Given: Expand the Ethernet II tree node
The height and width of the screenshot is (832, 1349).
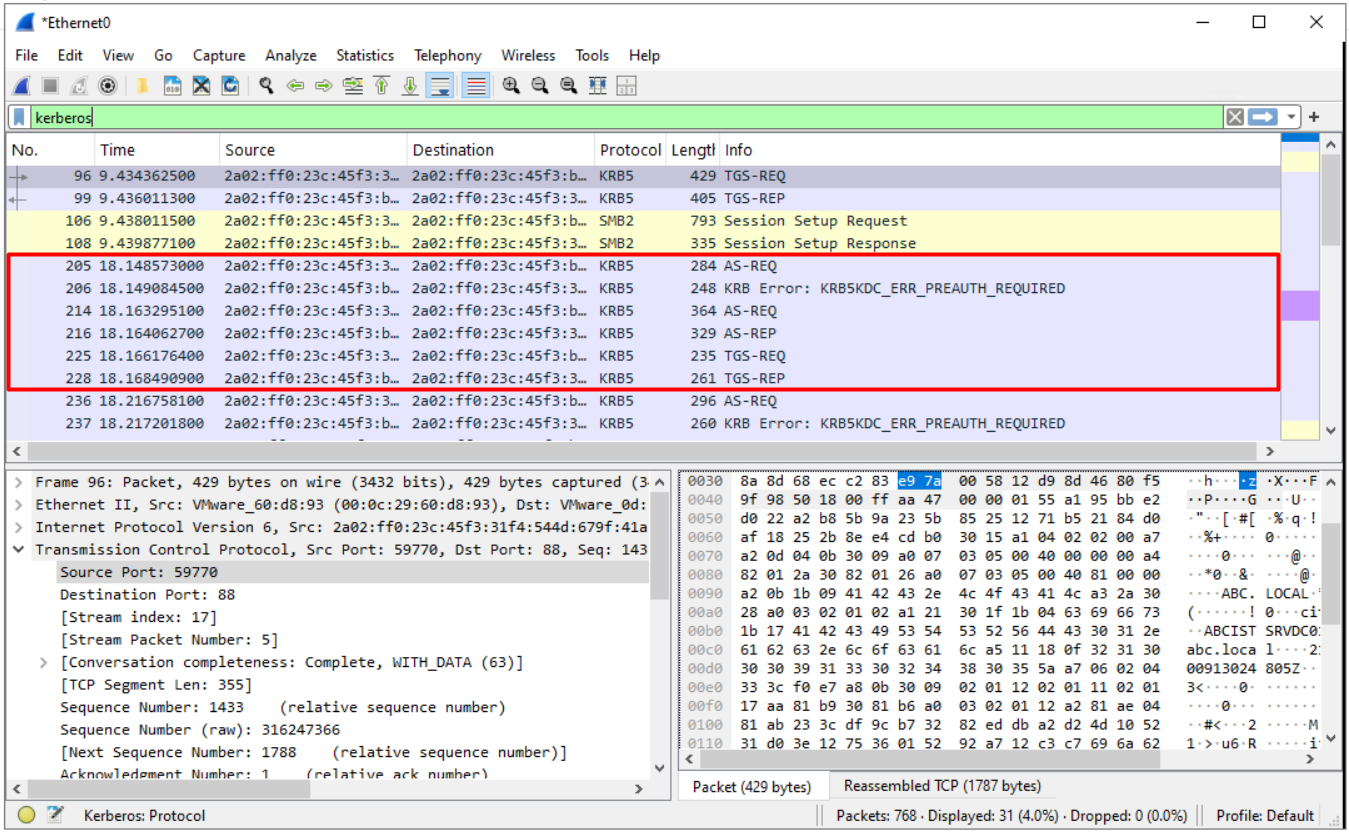Looking at the screenshot, I should coord(19,505).
